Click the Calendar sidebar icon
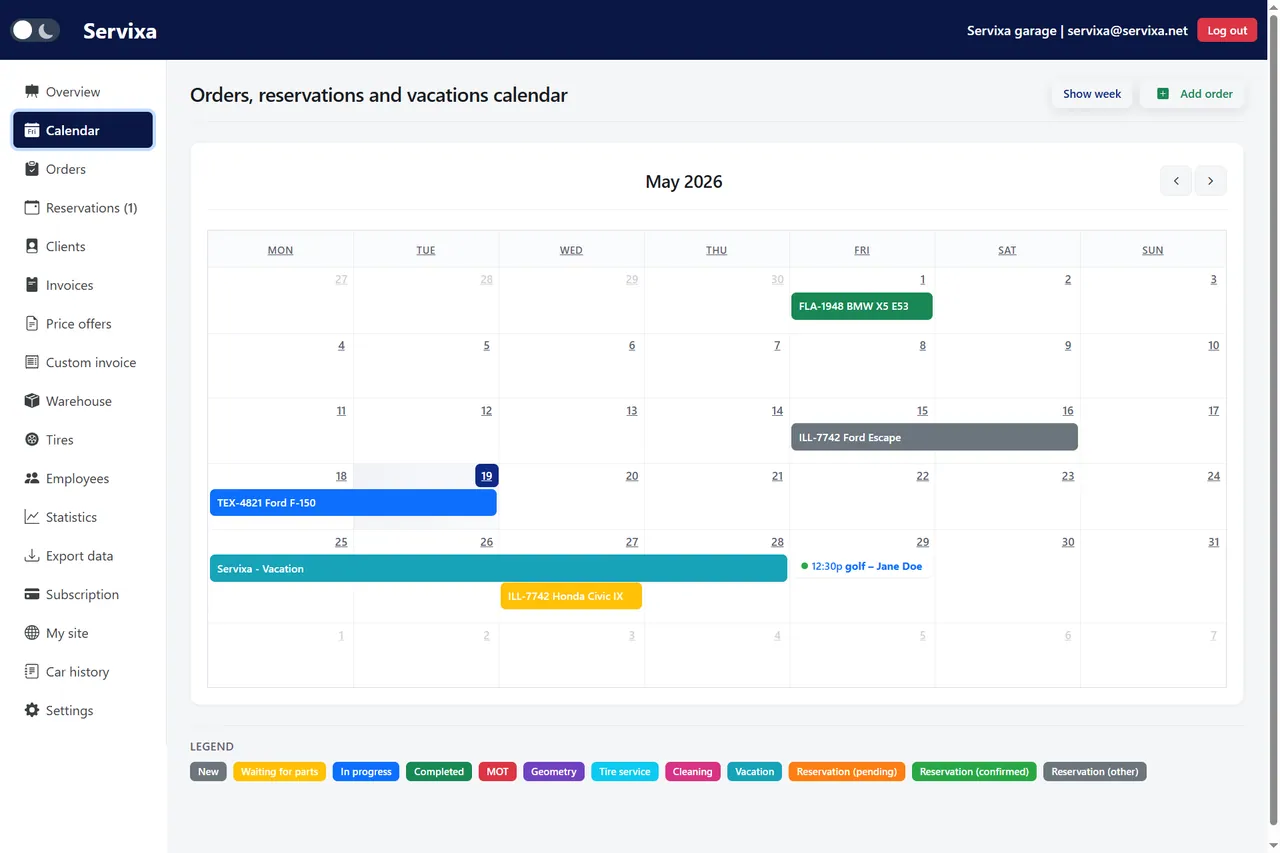This screenshot has width=1280, height=853. click(32, 131)
